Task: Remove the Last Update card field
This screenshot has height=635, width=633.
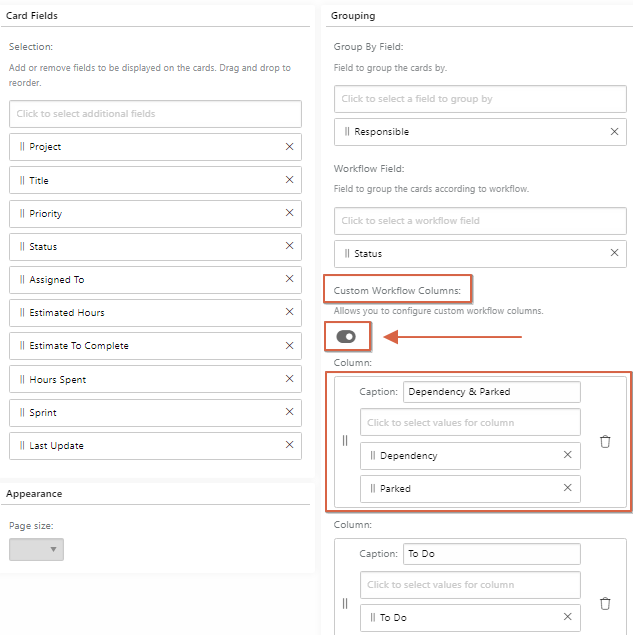Action: click(289, 445)
